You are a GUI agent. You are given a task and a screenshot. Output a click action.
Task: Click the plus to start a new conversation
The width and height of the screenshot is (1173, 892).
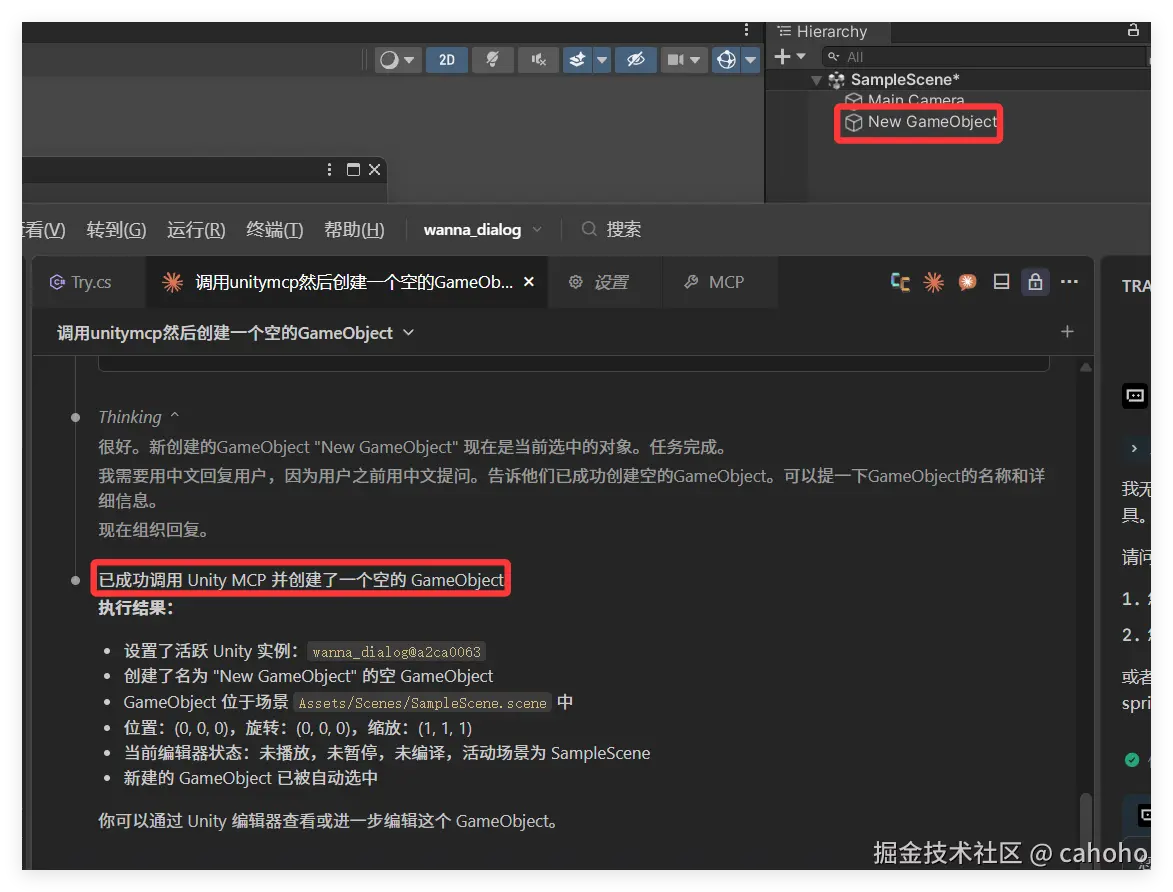(1067, 331)
